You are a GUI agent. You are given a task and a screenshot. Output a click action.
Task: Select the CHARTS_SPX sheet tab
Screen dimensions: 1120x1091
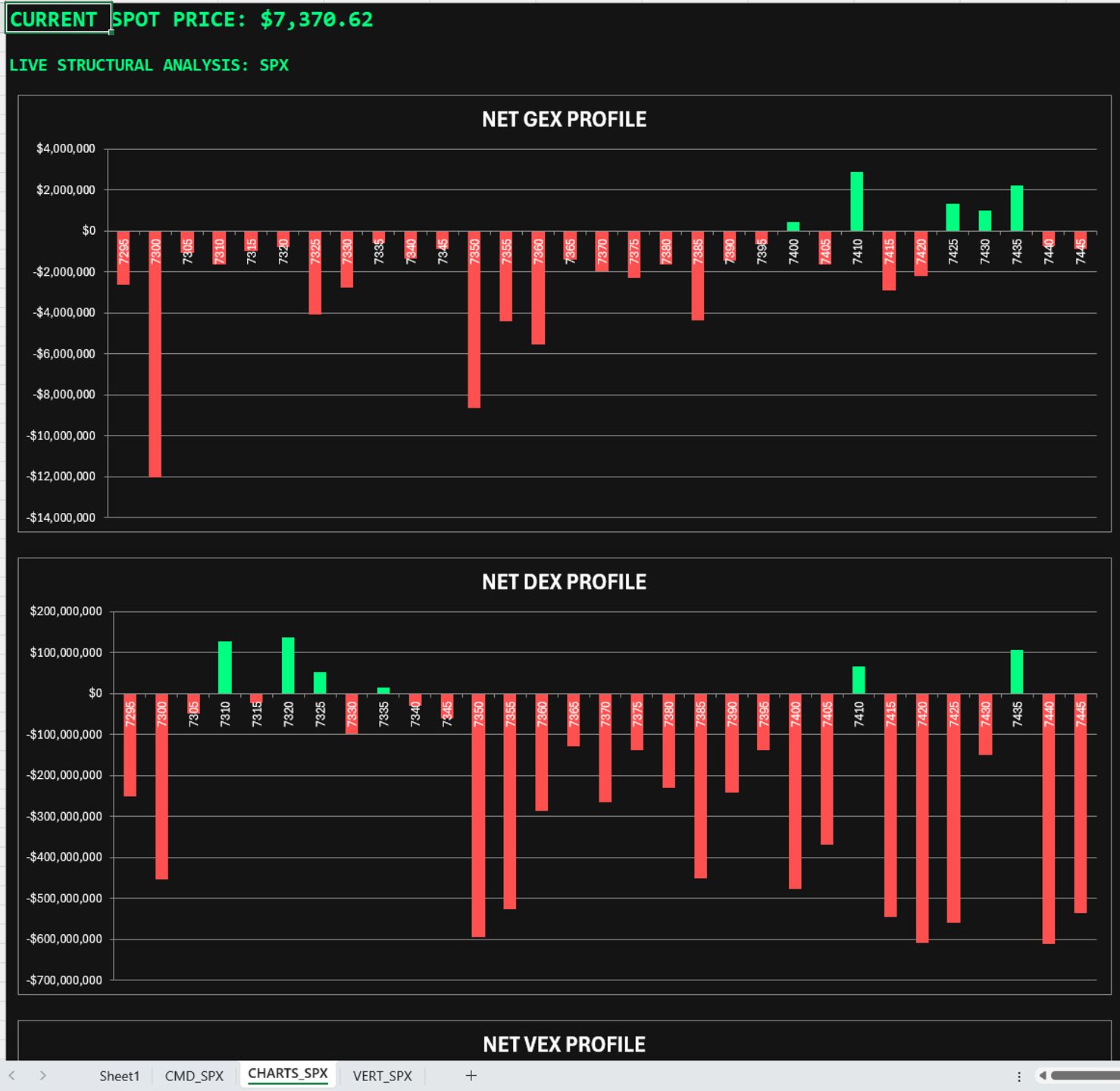tap(288, 1074)
